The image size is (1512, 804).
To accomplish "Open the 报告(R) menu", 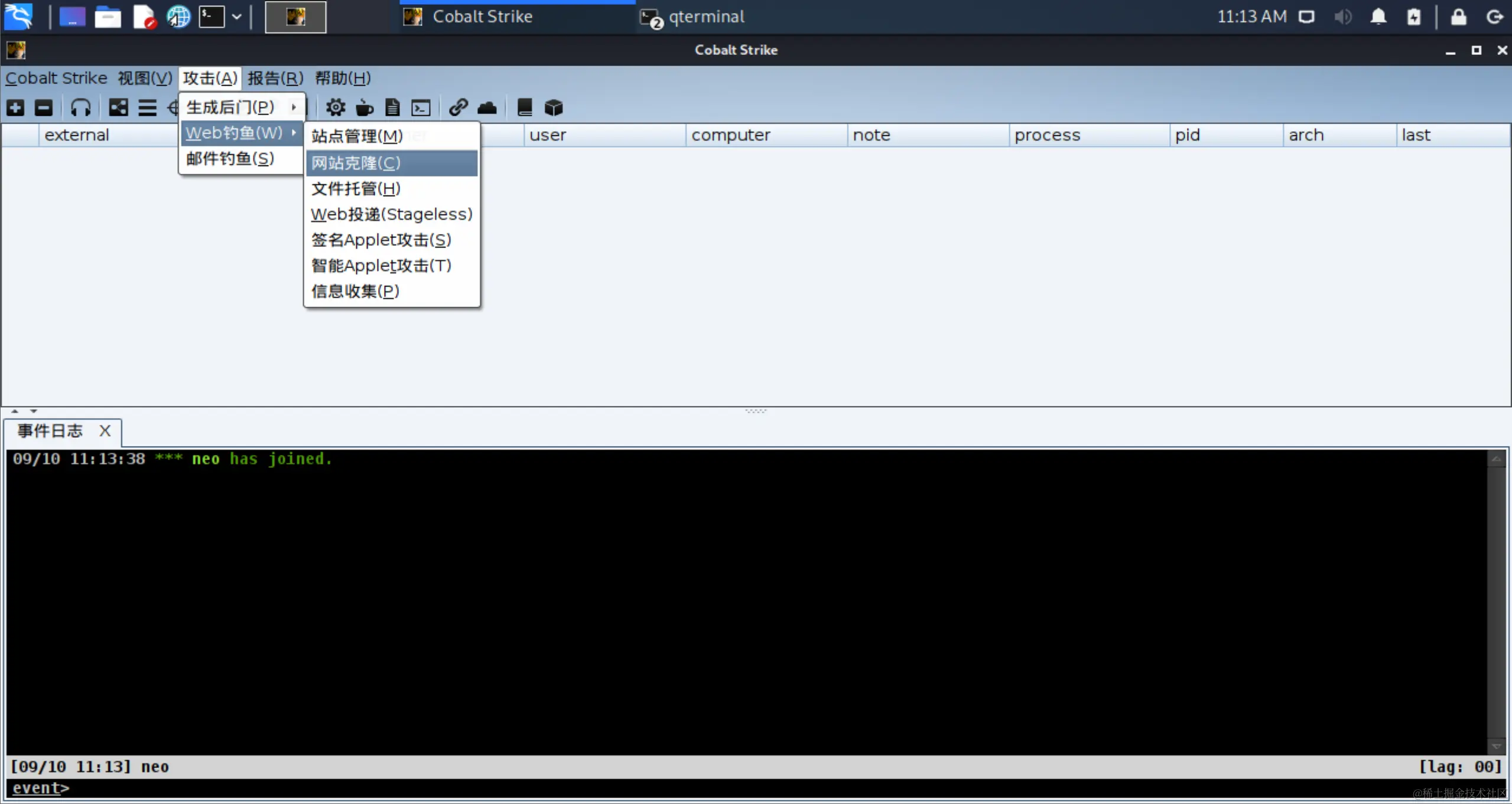I will point(275,78).
